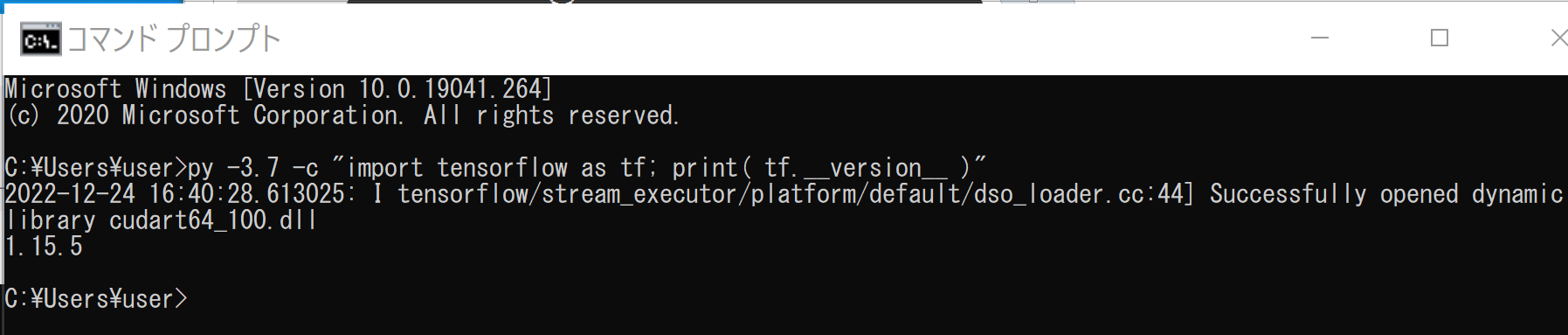Maximize the コマンド プロンプト window
The height and width of the screenshot is (335, 1568).
[x=1440, y=38]
